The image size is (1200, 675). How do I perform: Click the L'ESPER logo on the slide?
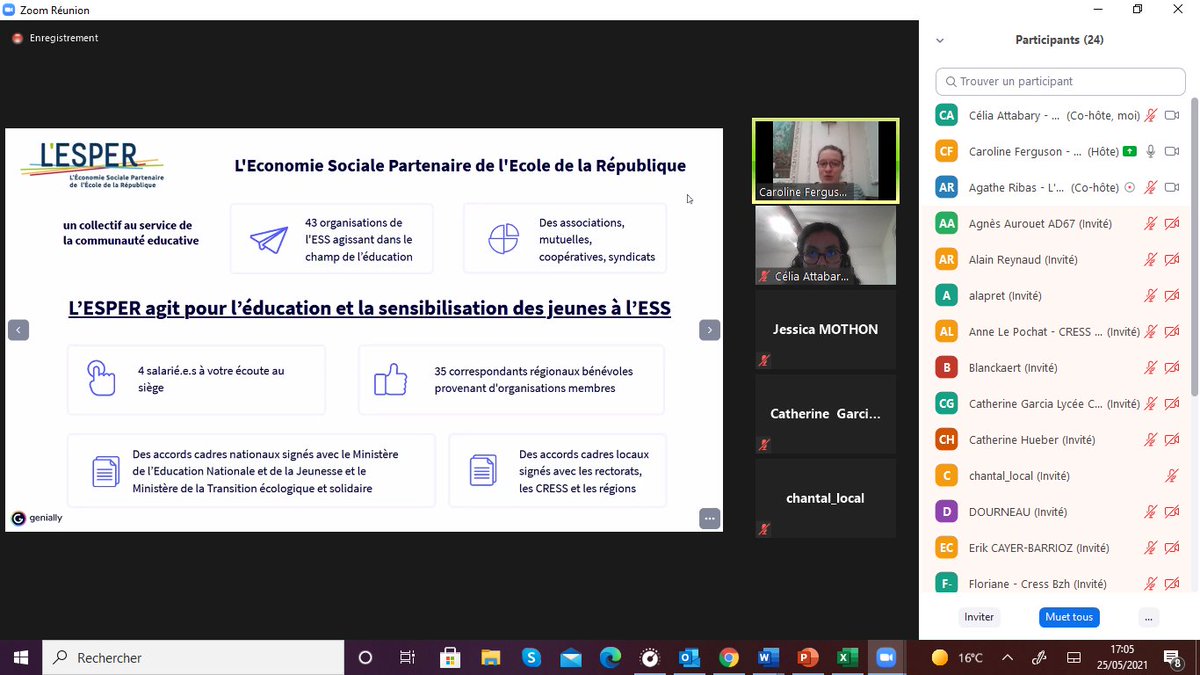click(92, 165)
